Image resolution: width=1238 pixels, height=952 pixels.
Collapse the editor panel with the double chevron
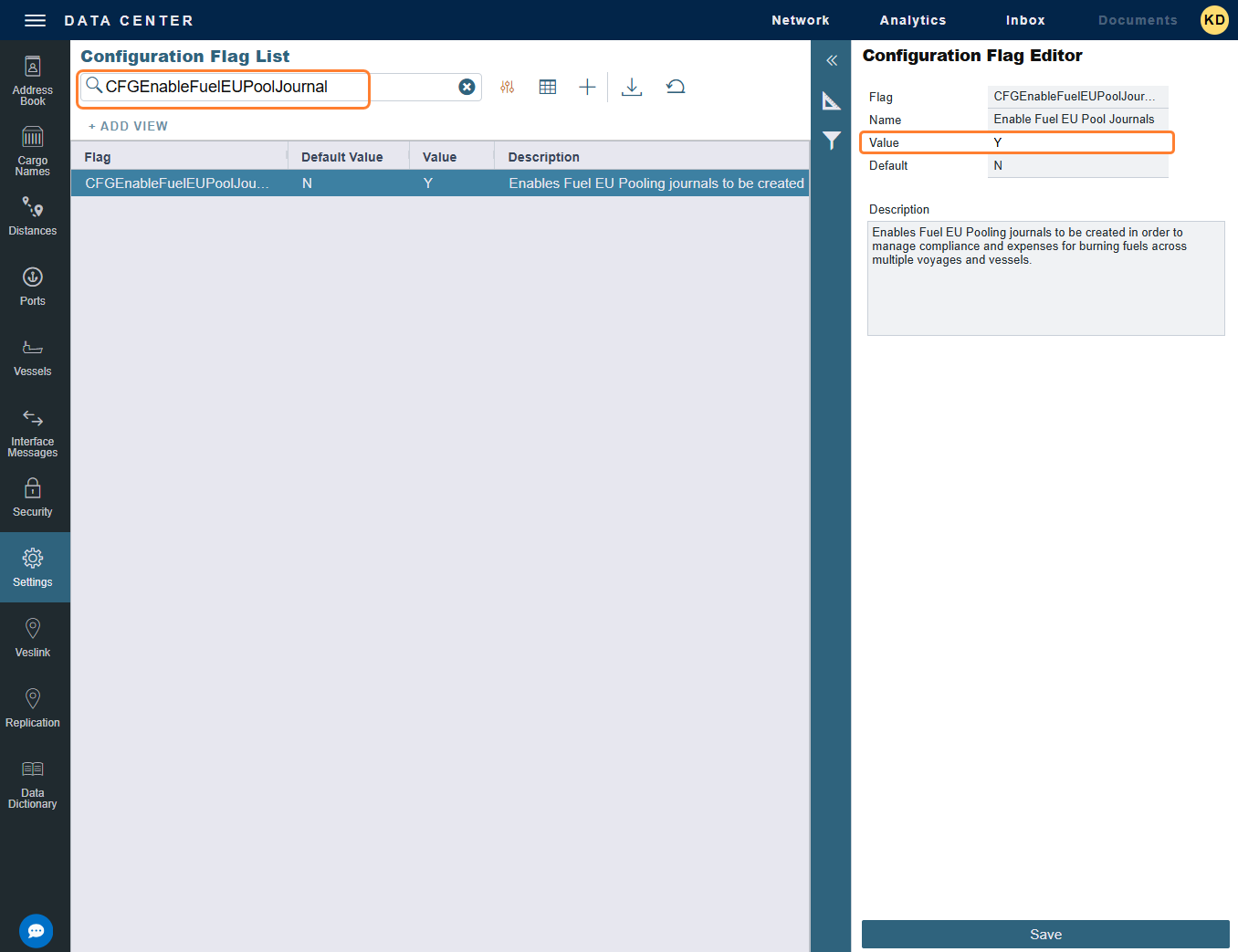coord(831,59)
